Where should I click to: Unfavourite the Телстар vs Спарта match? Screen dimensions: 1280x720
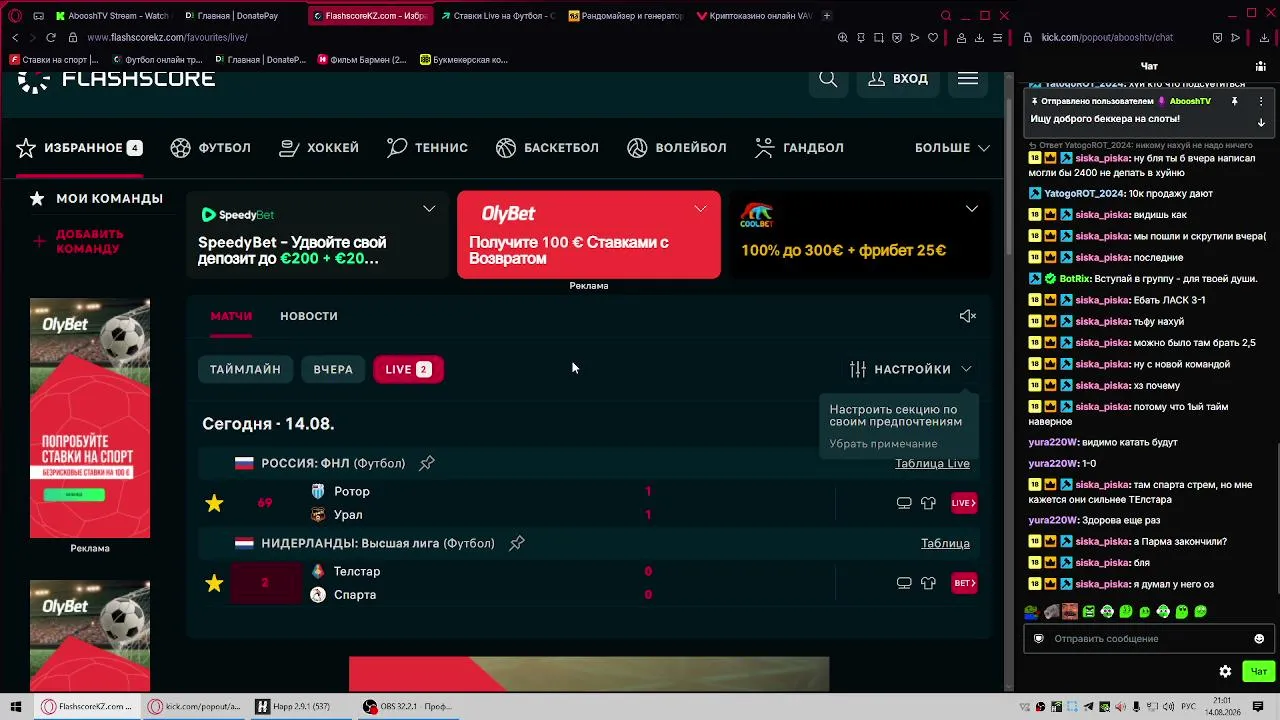tap(214, 583)
